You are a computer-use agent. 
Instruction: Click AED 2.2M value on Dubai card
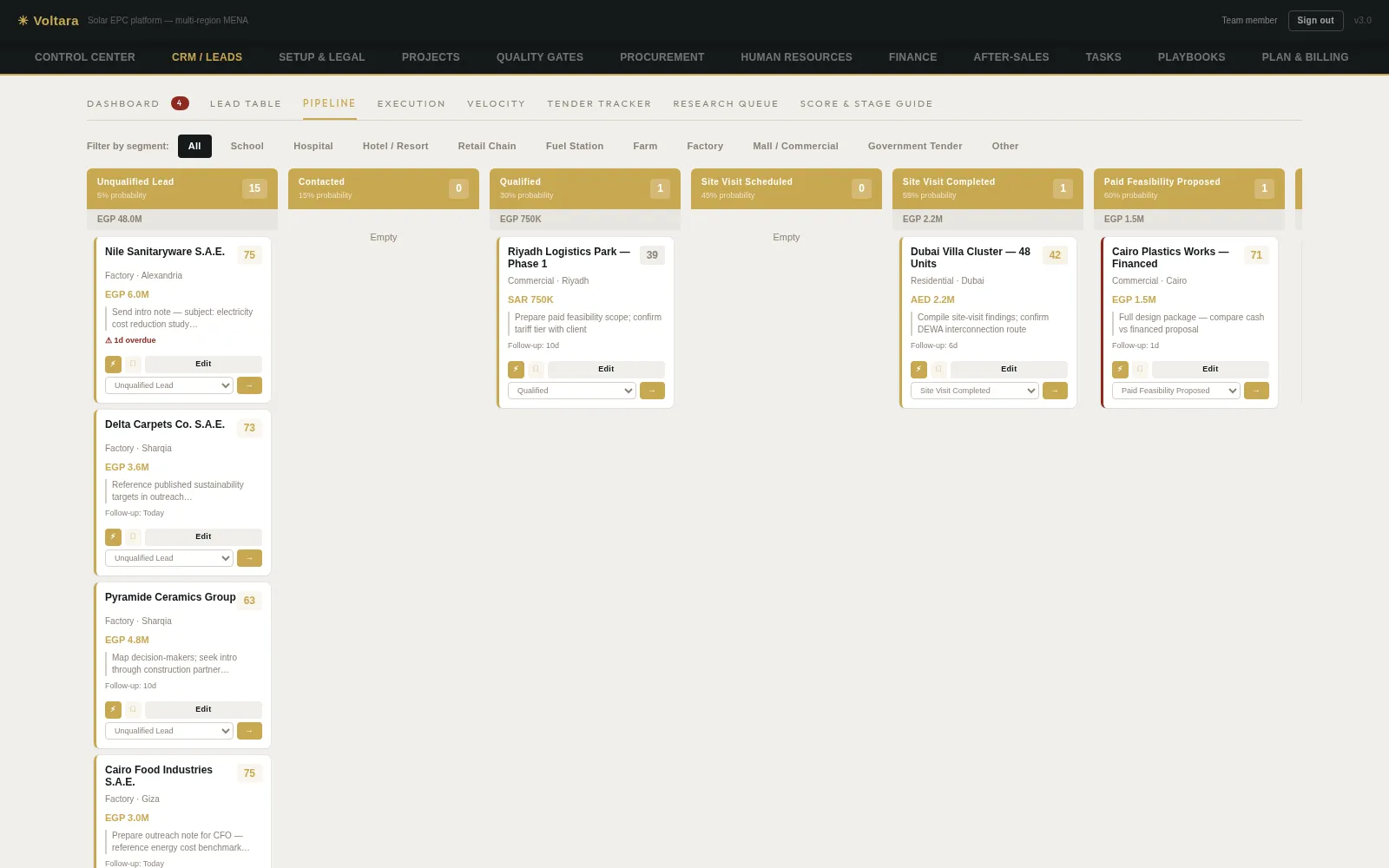pyautogui.click(x=932, y=299)
